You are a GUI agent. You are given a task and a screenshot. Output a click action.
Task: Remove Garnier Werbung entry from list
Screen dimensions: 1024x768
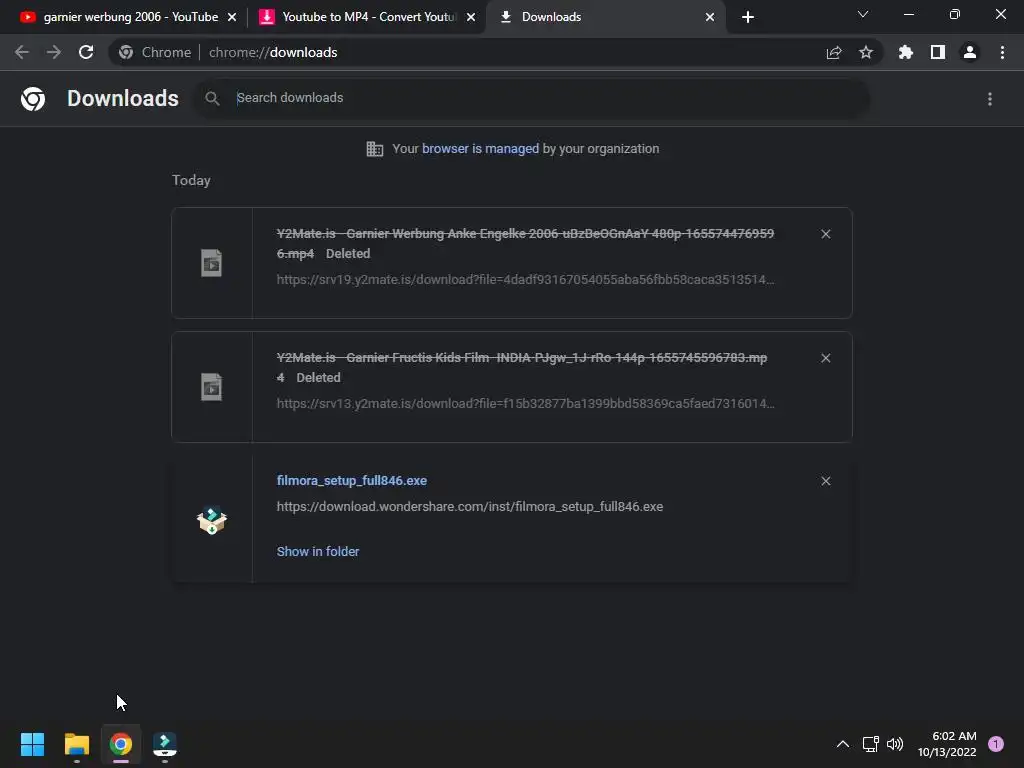click(825, 234)
